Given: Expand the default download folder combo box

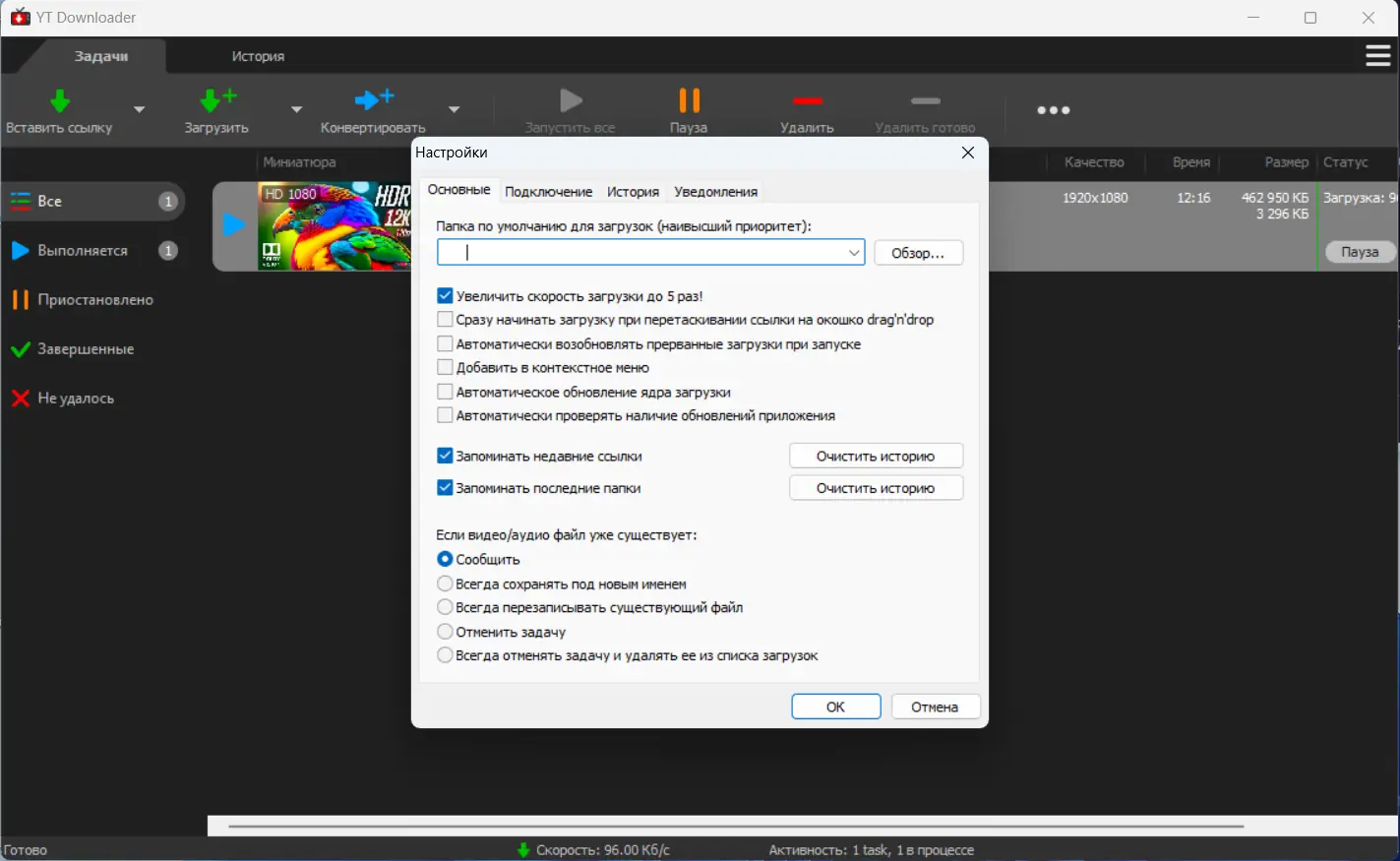Looking at the screenshot, I should (x=854, y=253).
